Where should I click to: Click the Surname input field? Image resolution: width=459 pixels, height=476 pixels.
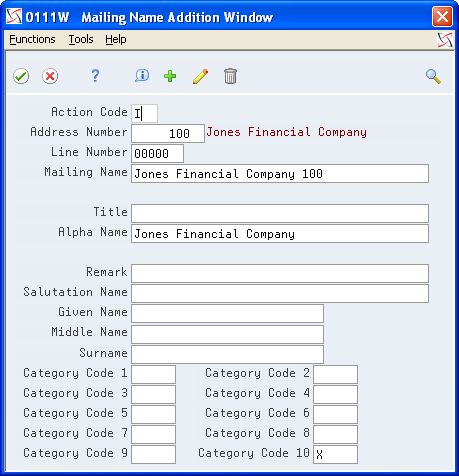[227, 354]
